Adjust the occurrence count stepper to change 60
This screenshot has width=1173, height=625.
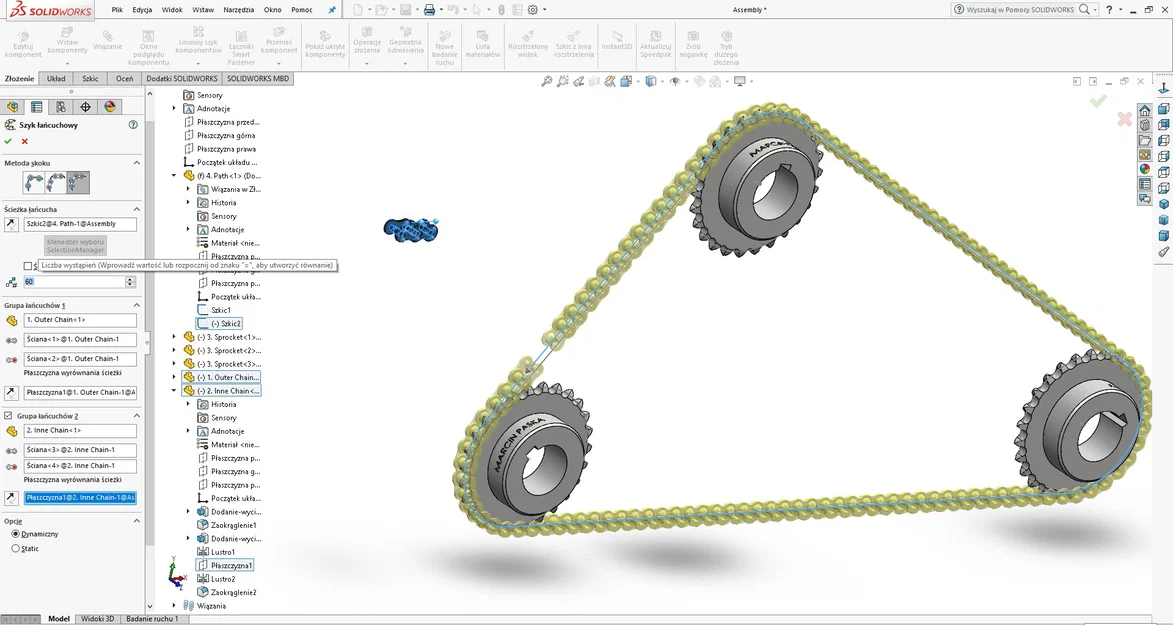130,281
